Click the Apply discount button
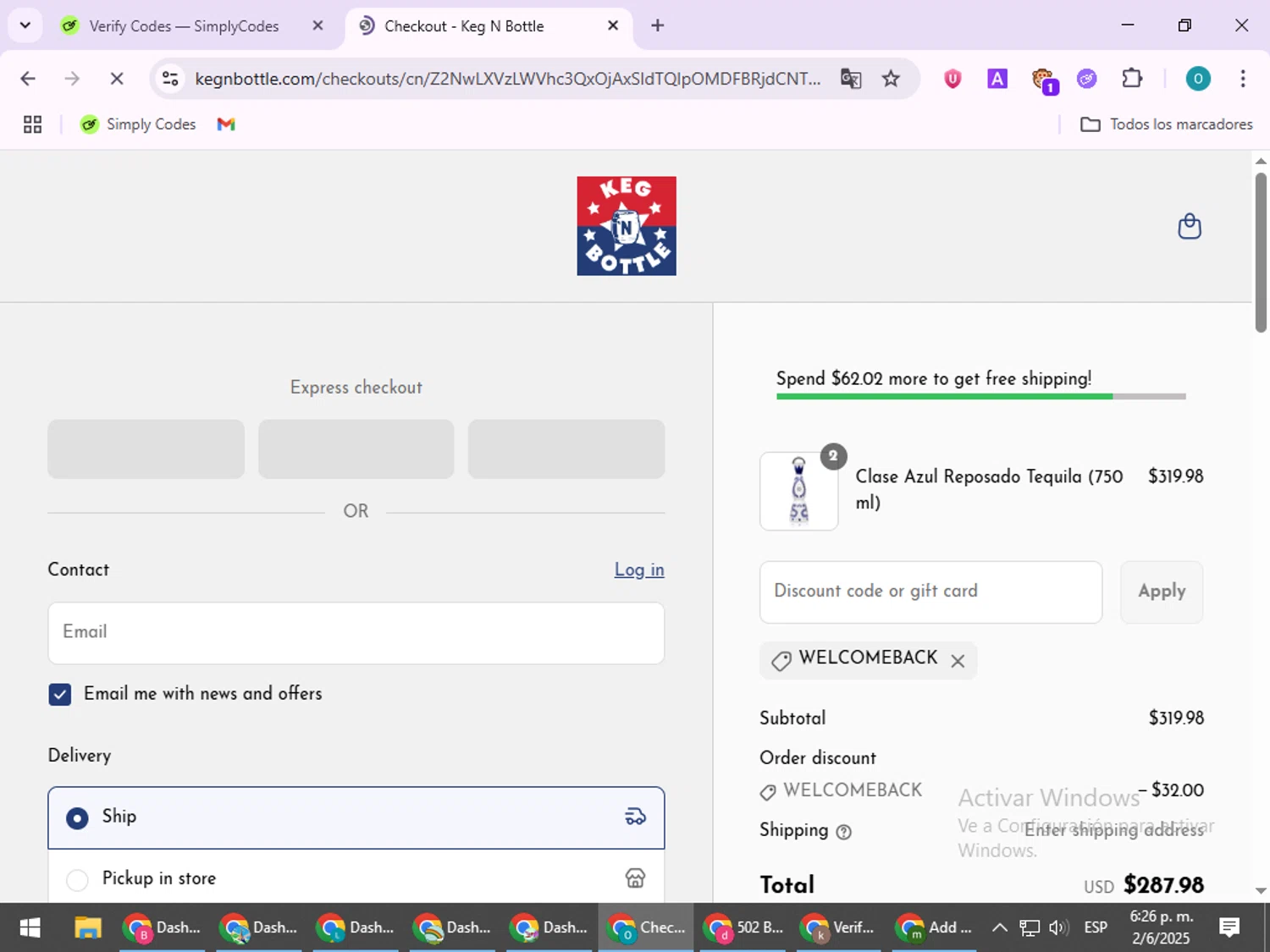1270x952 pixels. pyautogui.click(x=1162, y=592)
